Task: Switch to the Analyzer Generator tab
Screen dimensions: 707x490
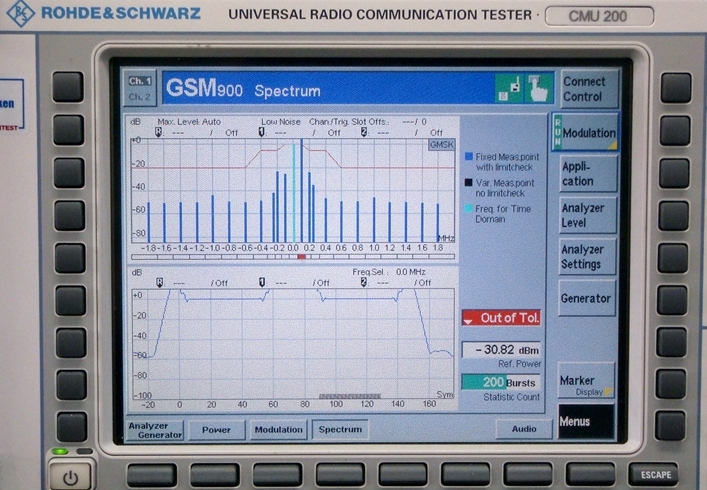Action: pyautogui.click(x=155, y=430)
